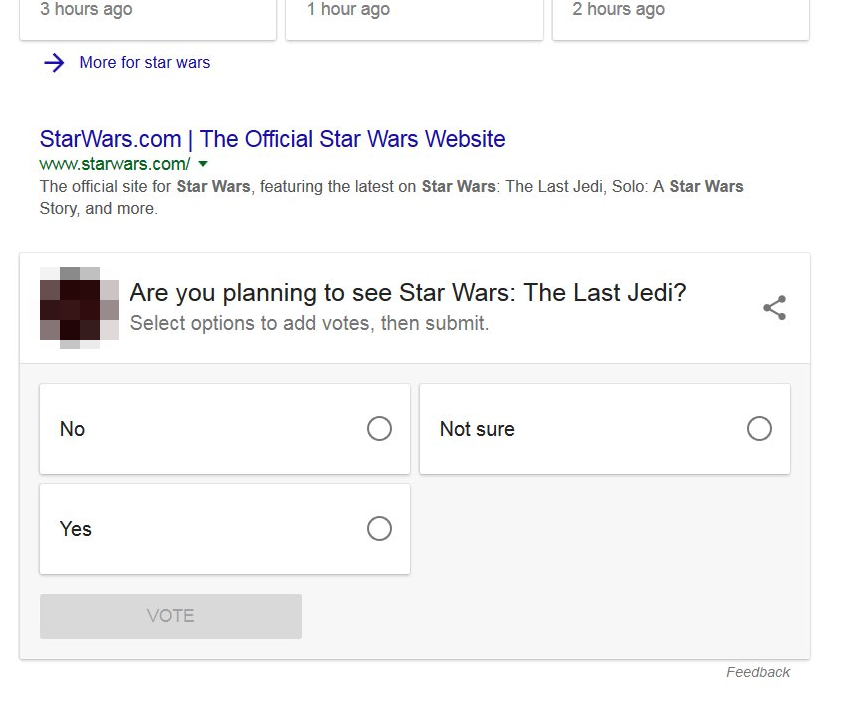Select the Yes poll option
The image size is (841, 722).
224,528
